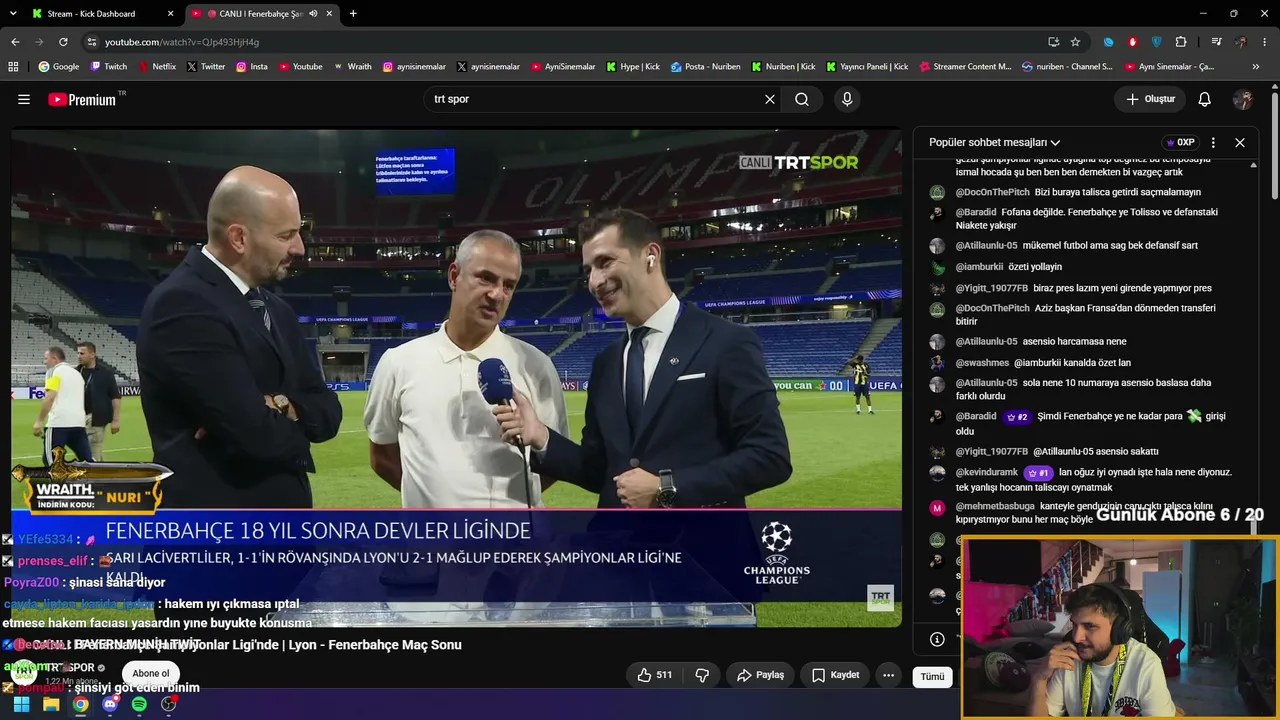Click the TRT Spor video player

tap(456, 378)
